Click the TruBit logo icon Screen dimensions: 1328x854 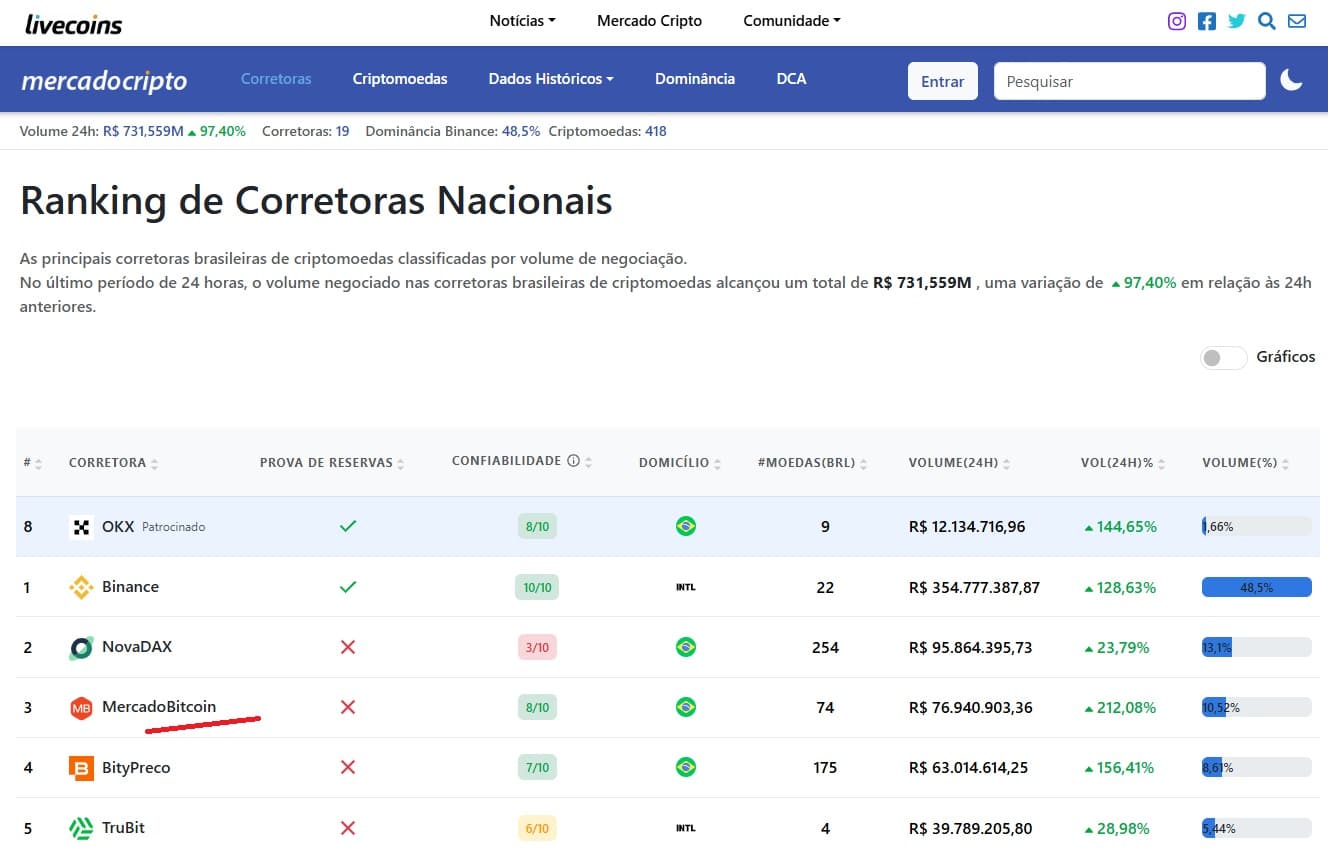(81, 828)
